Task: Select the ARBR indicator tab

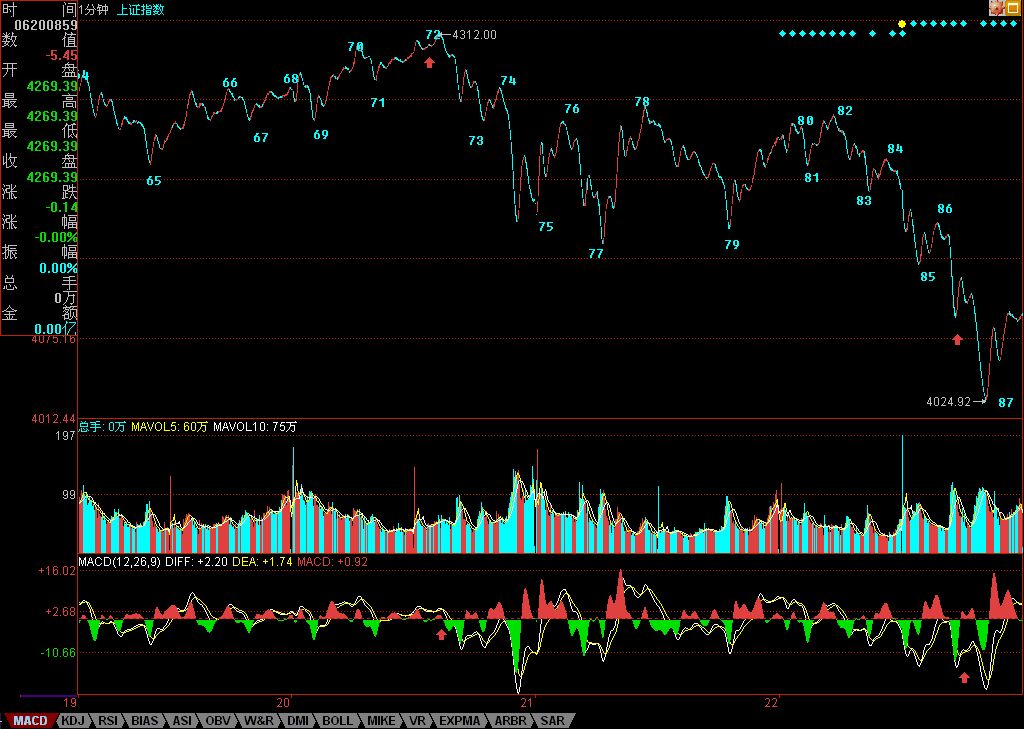Action: [x=510, y=720]
